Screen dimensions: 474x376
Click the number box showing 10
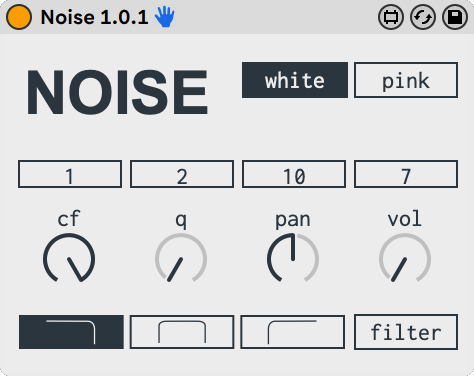click(294, 174)
